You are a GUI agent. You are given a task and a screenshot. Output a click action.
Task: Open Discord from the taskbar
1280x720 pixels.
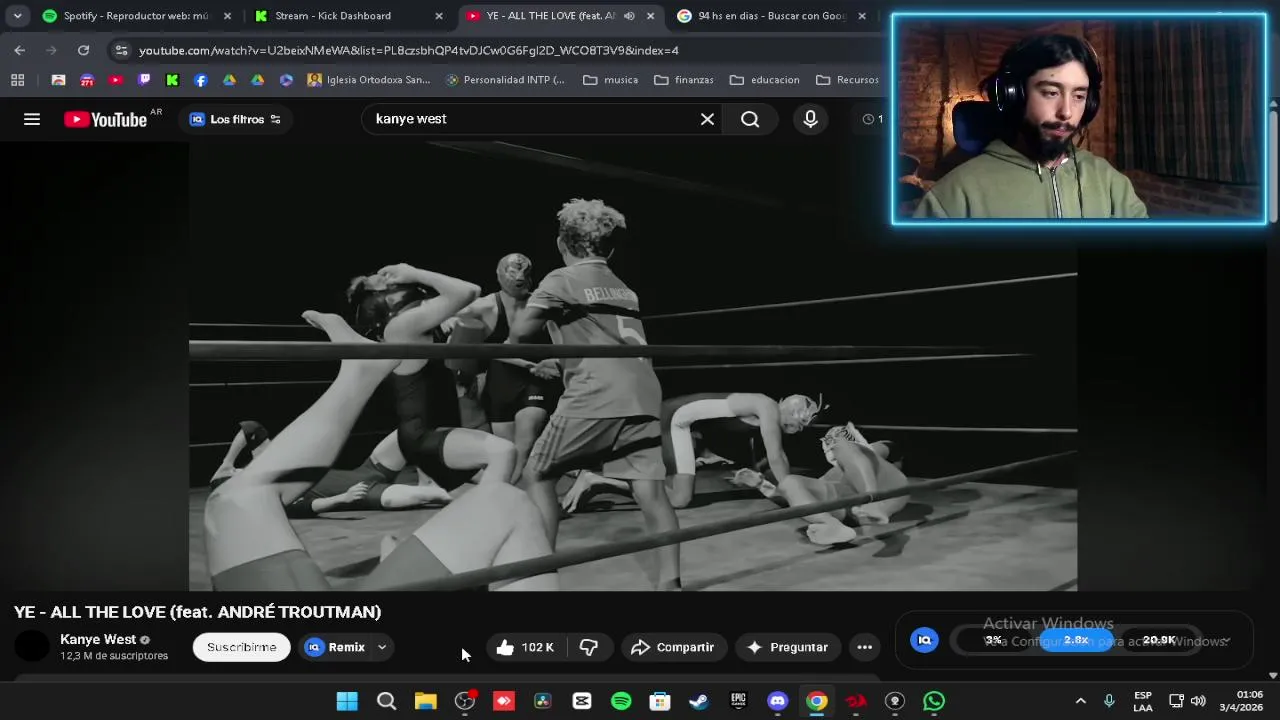777,701
